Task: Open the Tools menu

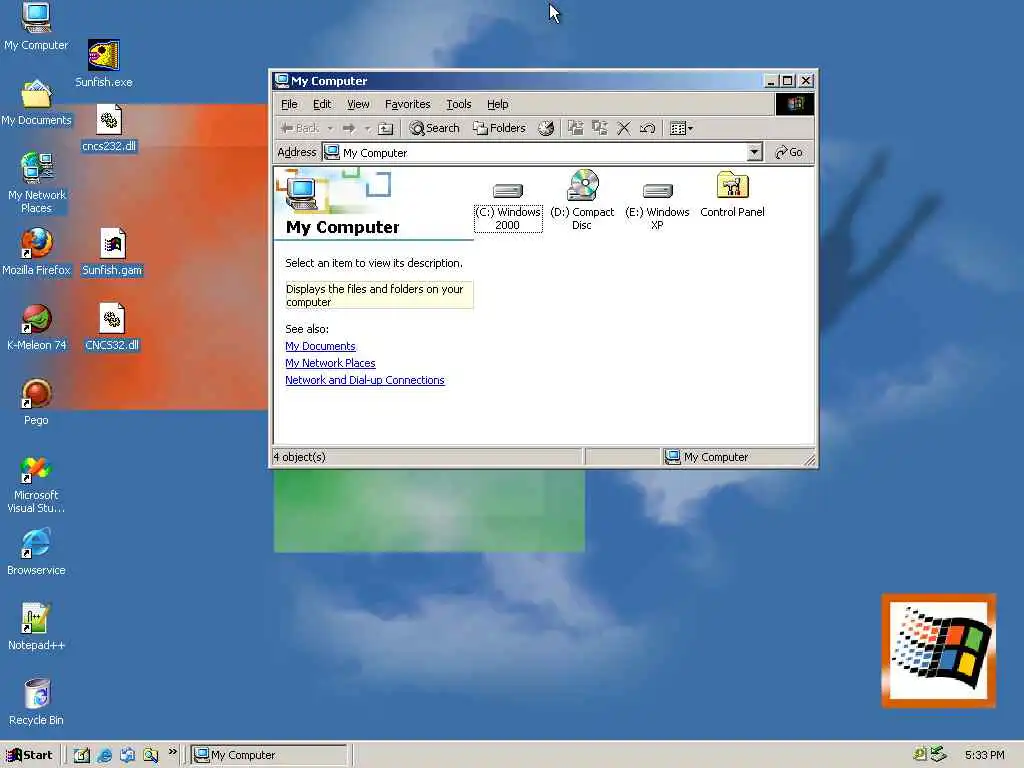Action: pos(458,104)
